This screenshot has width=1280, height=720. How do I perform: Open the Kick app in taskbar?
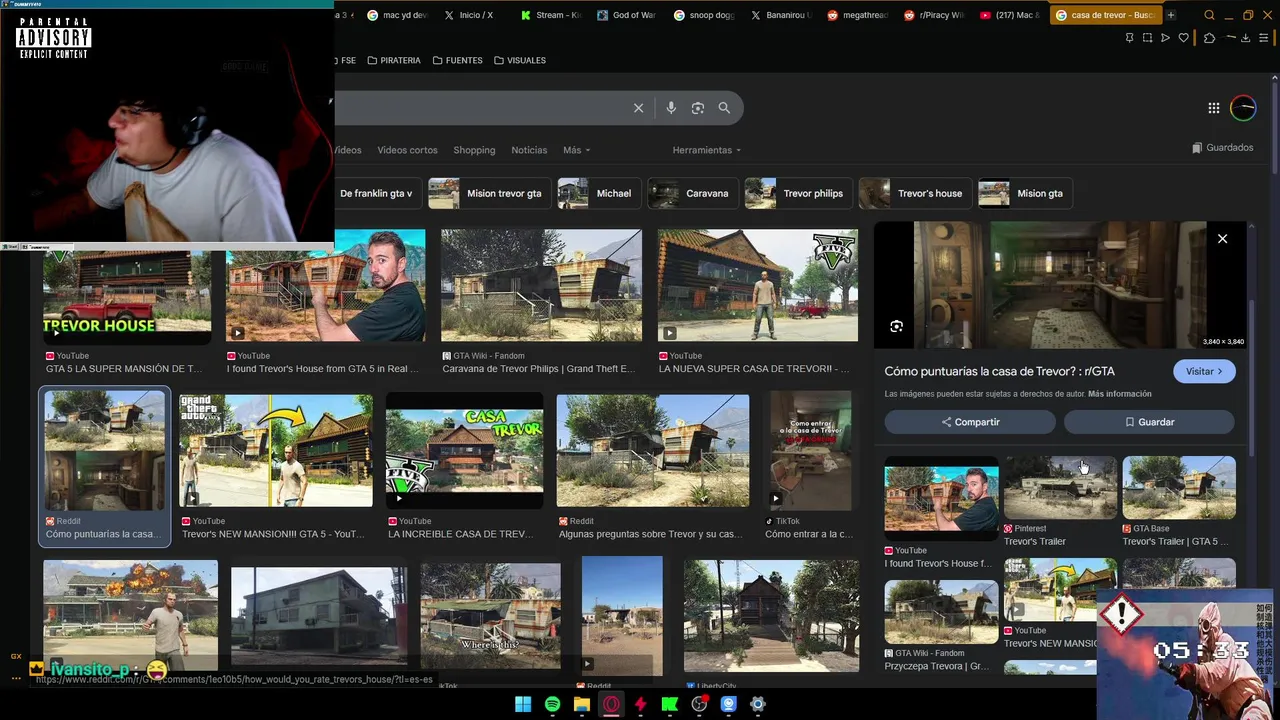(670, 704)
